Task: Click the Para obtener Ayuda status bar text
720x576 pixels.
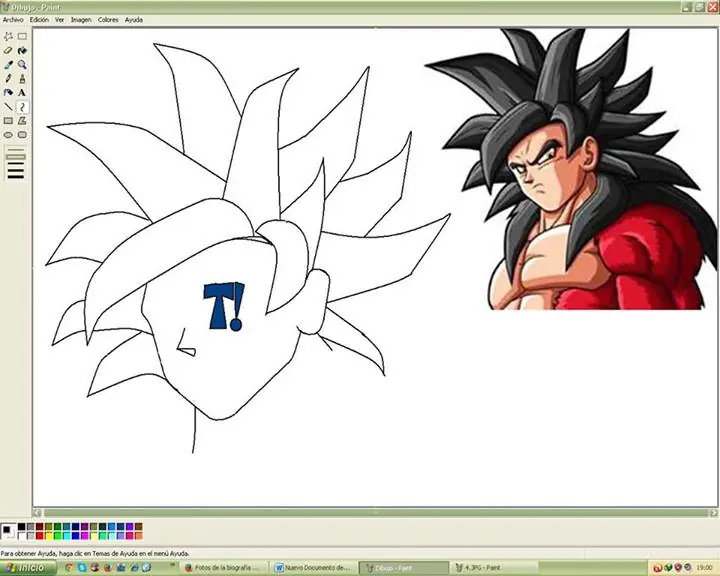Action: [95, 553]
